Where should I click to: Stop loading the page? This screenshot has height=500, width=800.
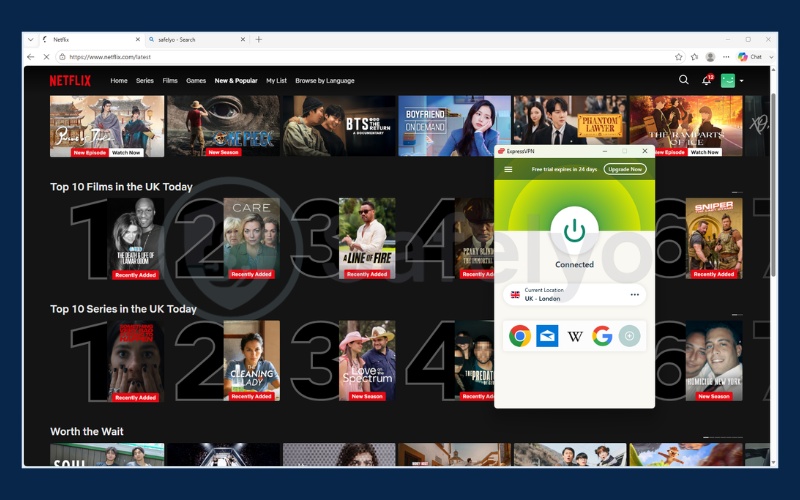point(46,57)
